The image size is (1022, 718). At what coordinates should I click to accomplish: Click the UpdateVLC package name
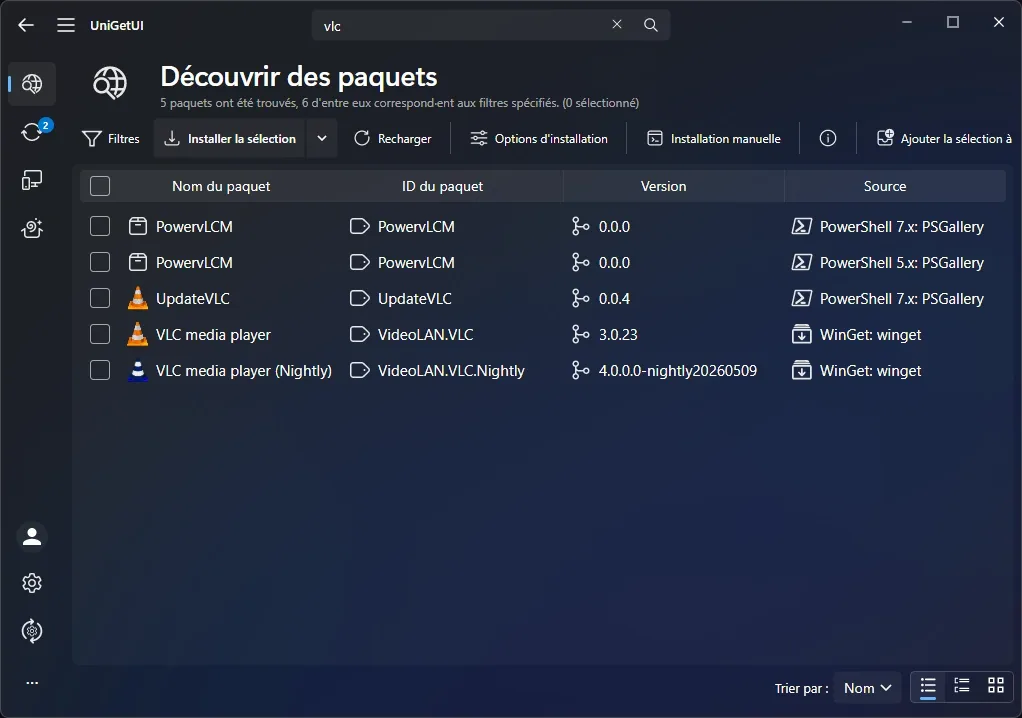click(193, 298)
